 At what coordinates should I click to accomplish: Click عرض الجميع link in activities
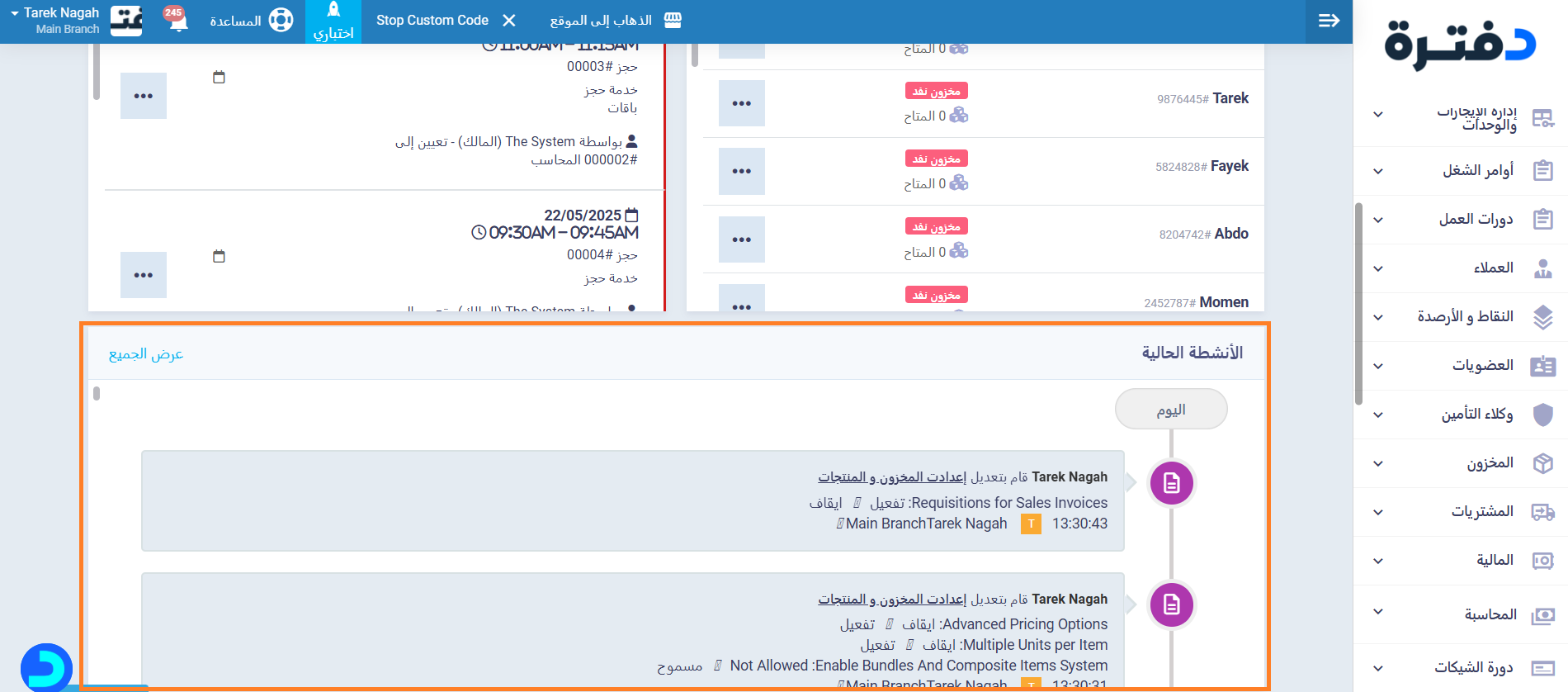tap(146, 354)
